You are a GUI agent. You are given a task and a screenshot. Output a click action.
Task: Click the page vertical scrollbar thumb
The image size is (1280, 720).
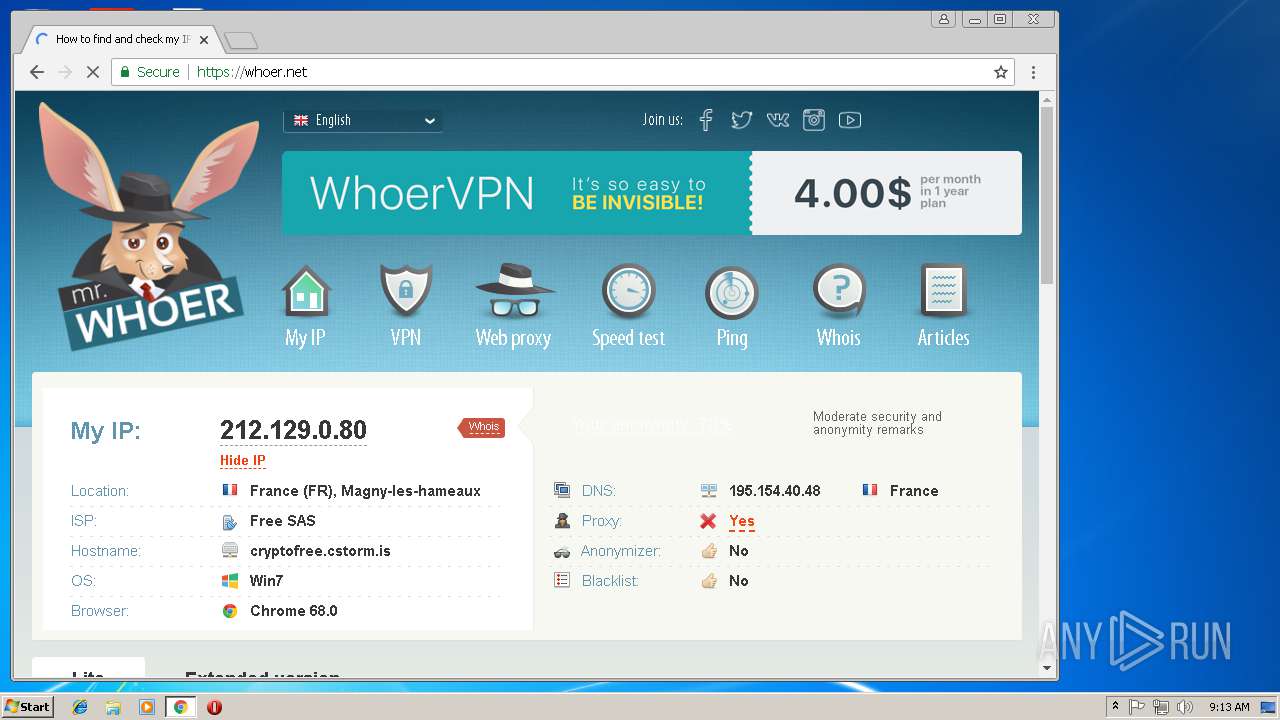point(1047,195)
